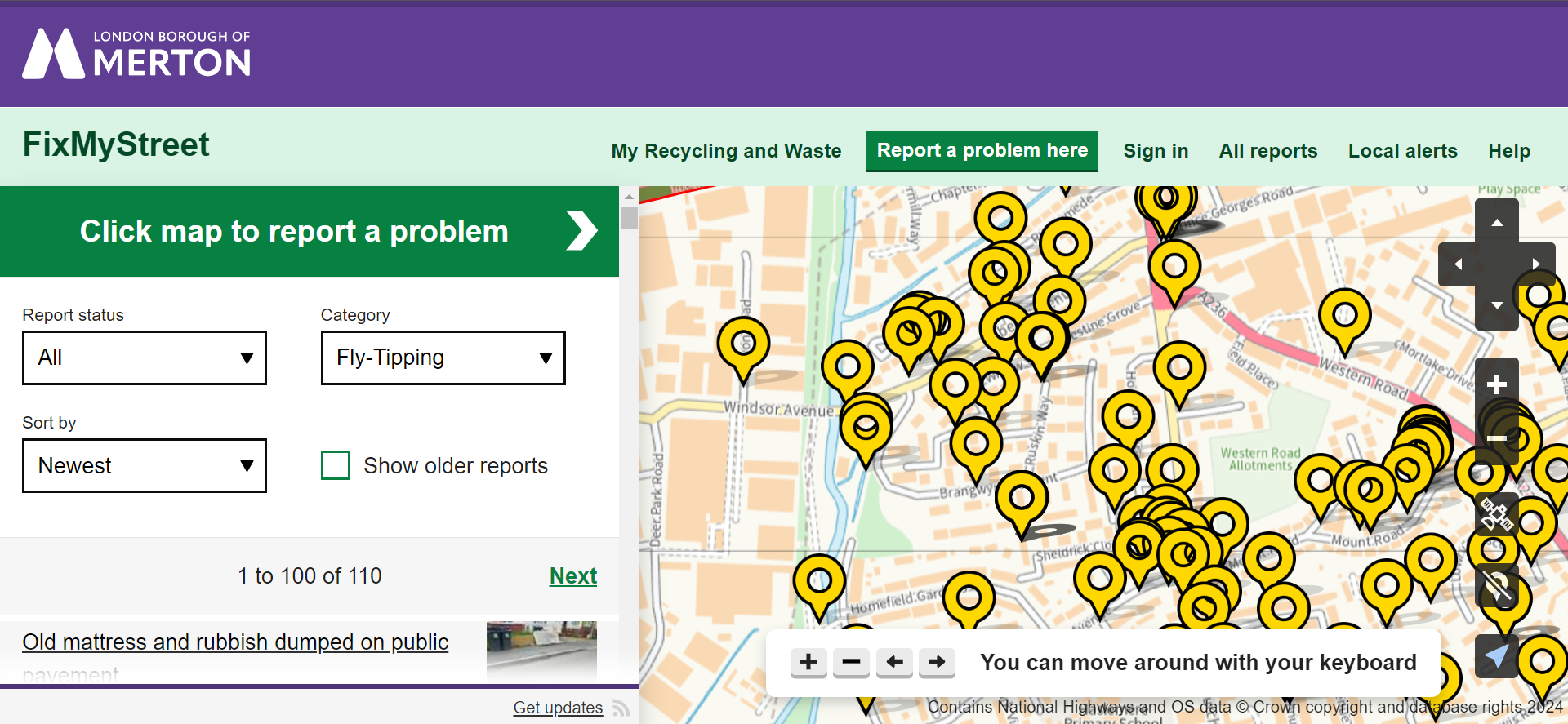Hide the pins on the map

tap(1497, 586)
